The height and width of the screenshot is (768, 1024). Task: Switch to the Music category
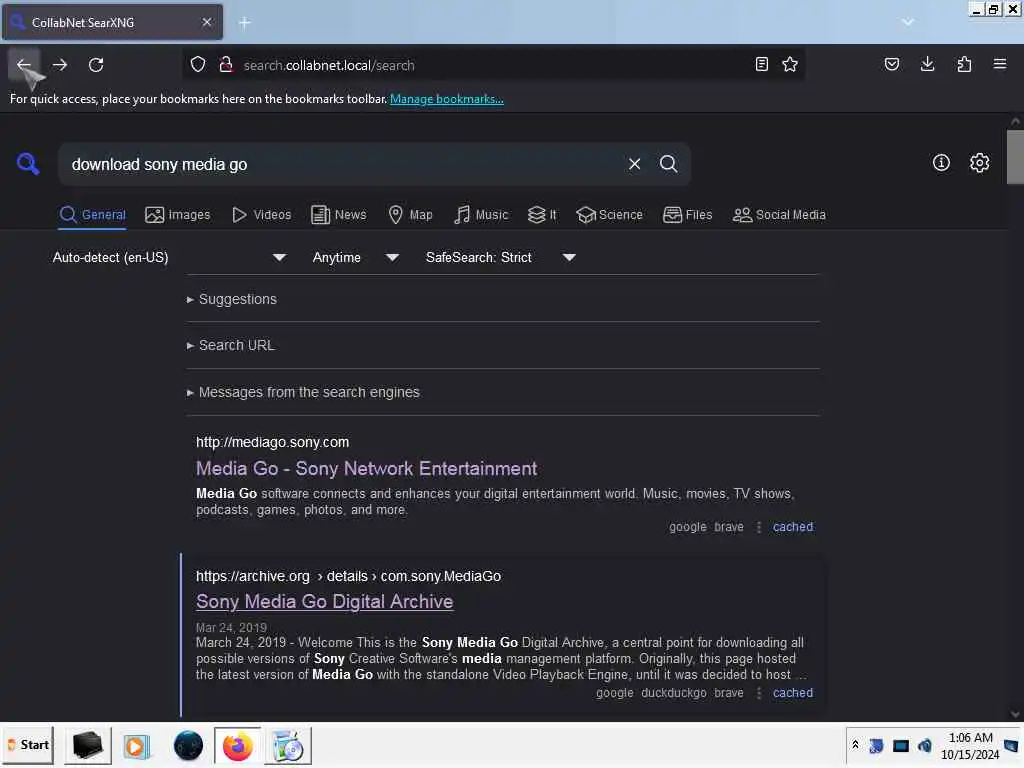tap(481, 215)
